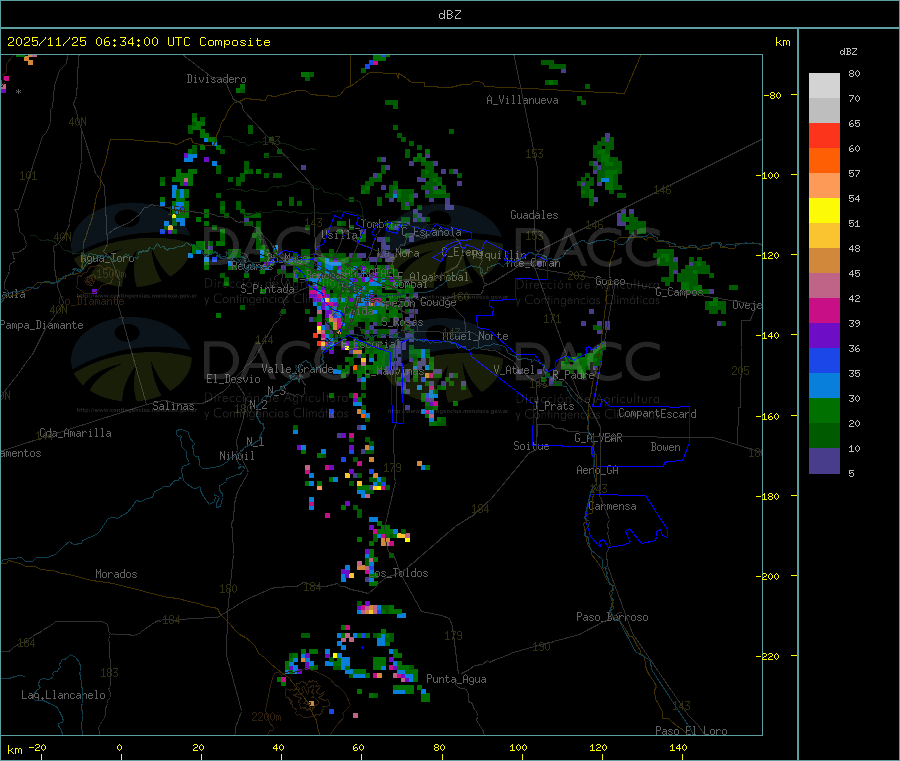Click the dBZ title in top bar
Image resolution: width=900 pixels, height=761 pixels.
click(449, 15)
